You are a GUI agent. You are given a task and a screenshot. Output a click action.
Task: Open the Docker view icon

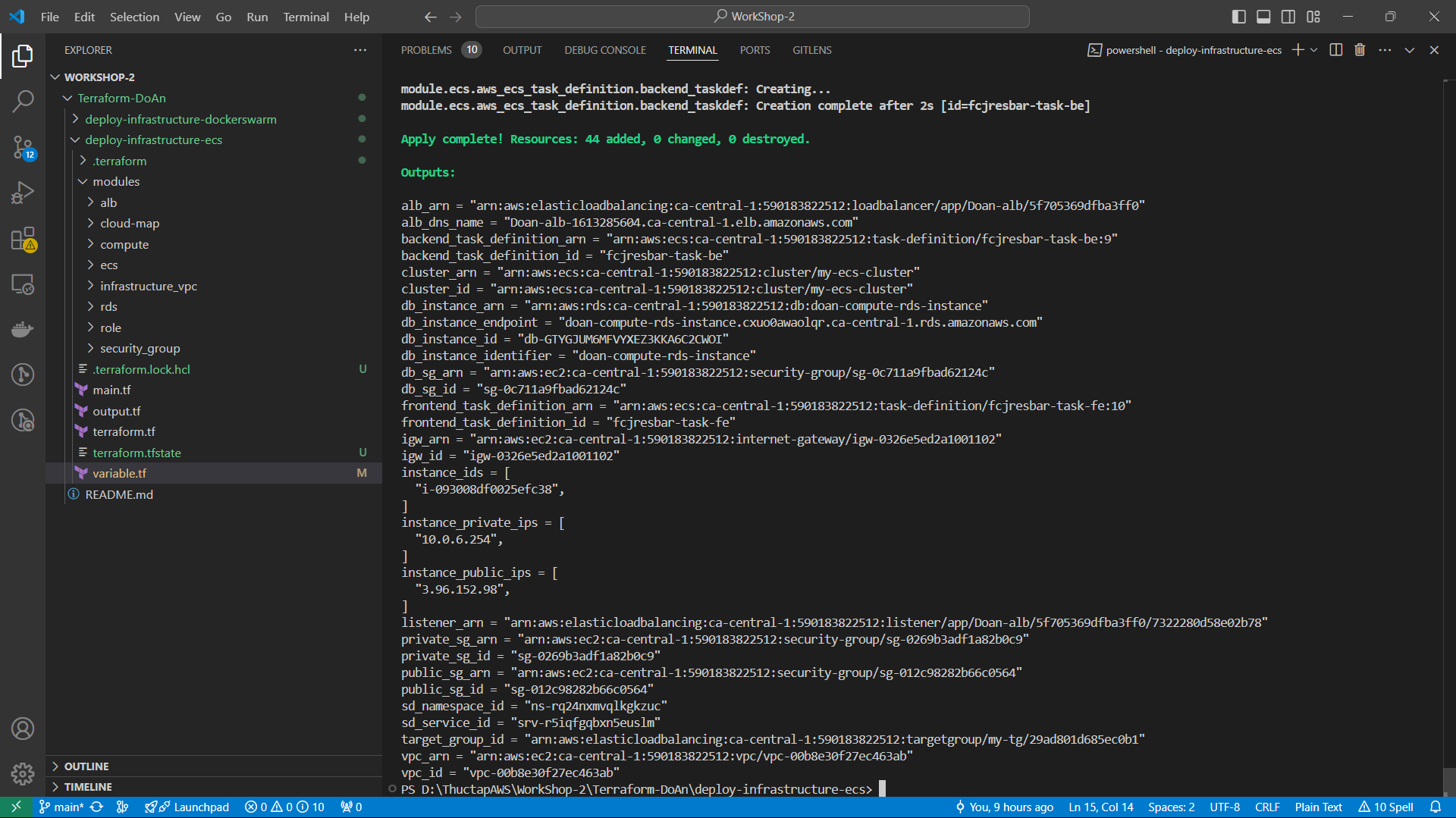click(x=23, y=329)
